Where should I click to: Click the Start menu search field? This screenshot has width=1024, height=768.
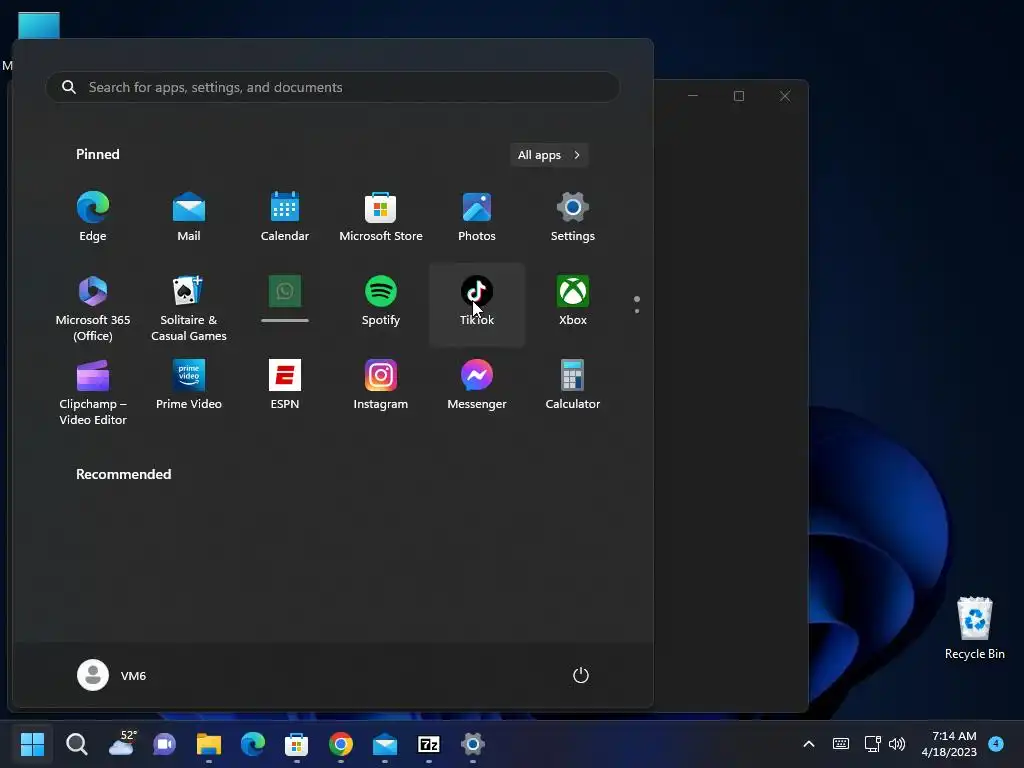pos(332,87)
